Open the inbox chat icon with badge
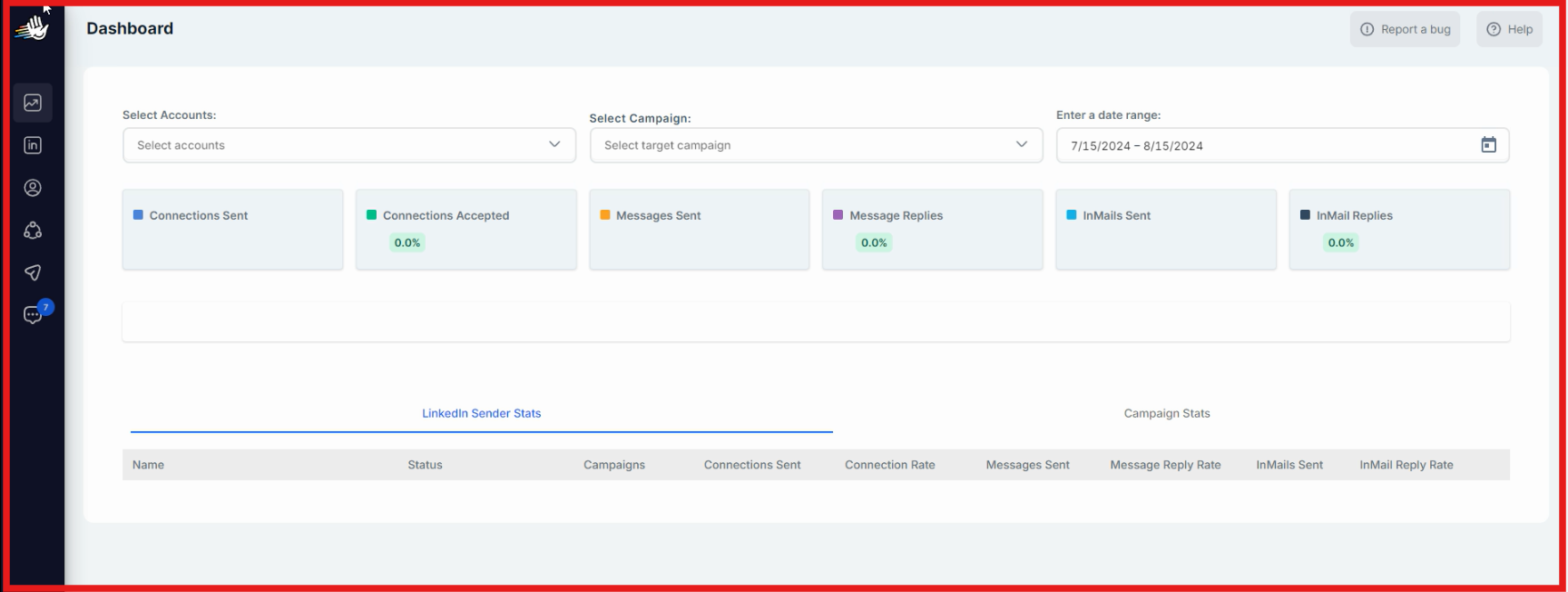This screenshot has width=1568, height=592. [x=34, y=315]
